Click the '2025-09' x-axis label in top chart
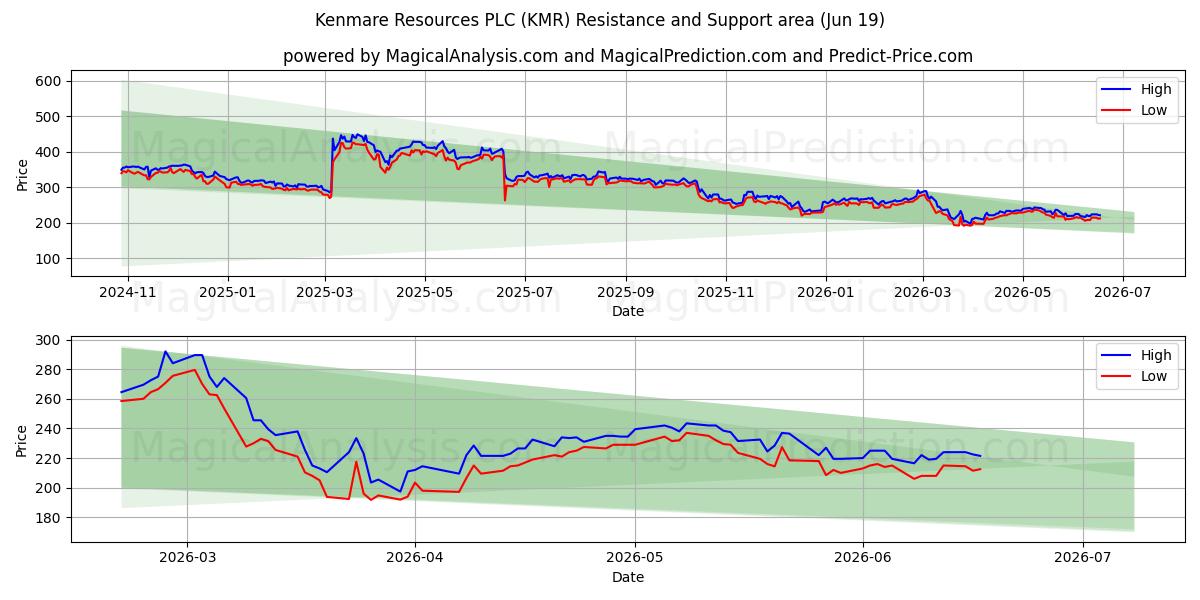The height and width of the screenshot is (600, 1200). click(626, 292)
